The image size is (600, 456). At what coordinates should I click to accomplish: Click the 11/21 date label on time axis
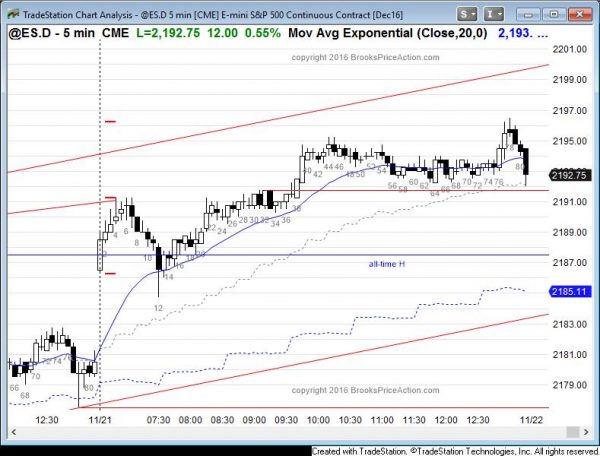pos(100,420)
